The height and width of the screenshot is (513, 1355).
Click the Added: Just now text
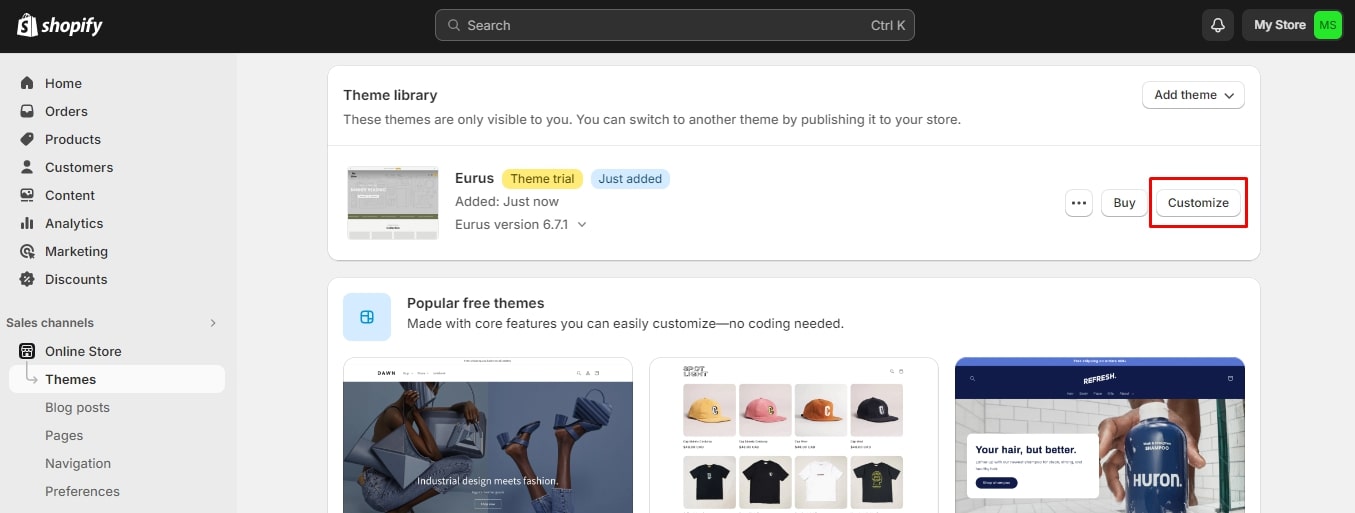point(507,201)
